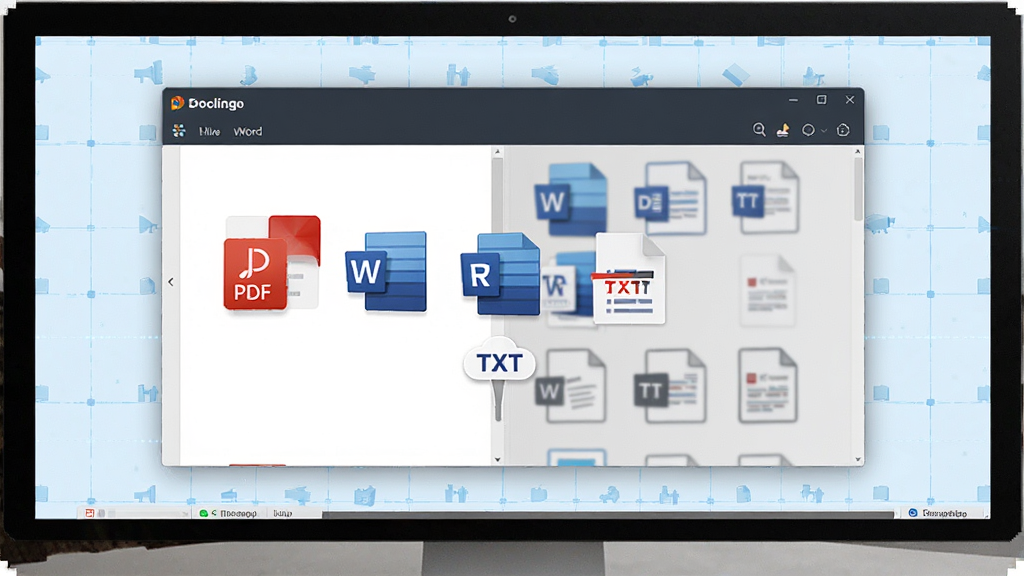Click the blue icon in the system tray
Viewport: 1024px width, 576px height.
(x=913, y=513)
